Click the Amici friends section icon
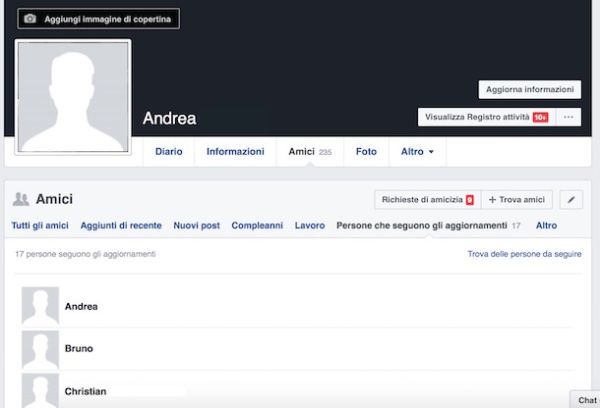Viewport: 600px width, 408px height. coord(20,200)
